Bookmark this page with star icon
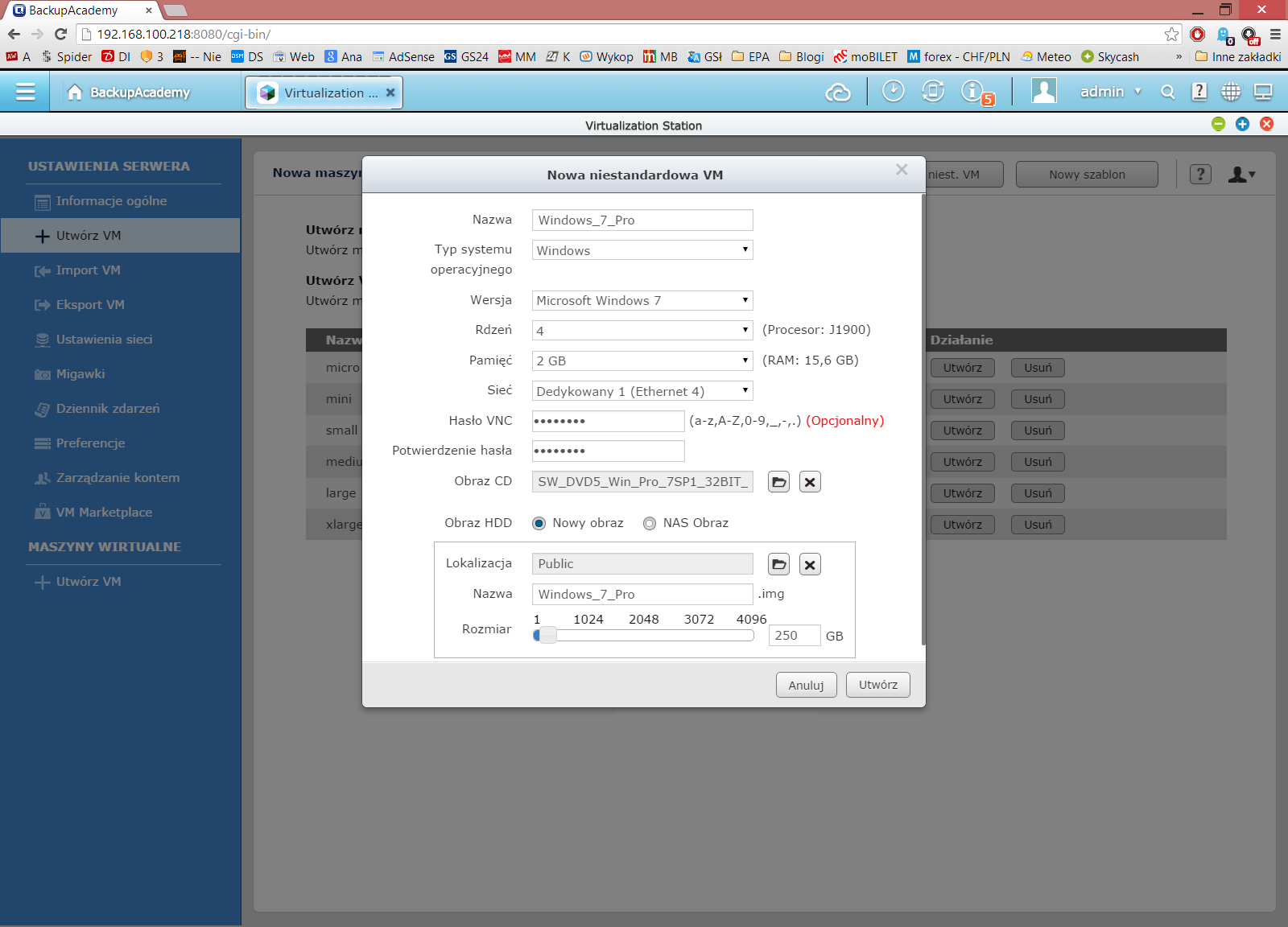This screenshot has width=1288, height=927. click(1171, 34)
